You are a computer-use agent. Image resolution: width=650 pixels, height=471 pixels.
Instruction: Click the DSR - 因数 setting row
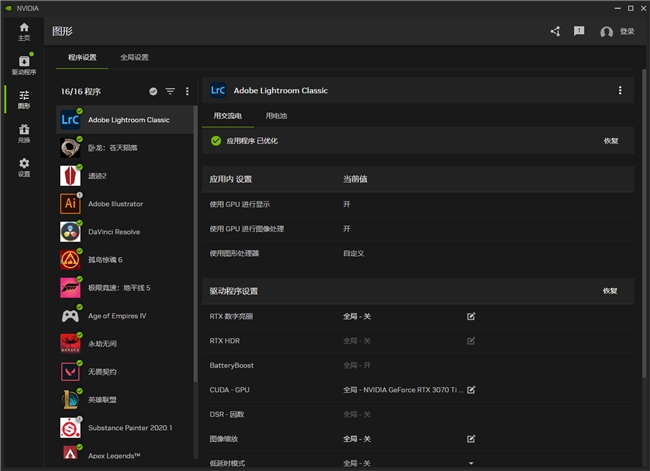point(418,414)
